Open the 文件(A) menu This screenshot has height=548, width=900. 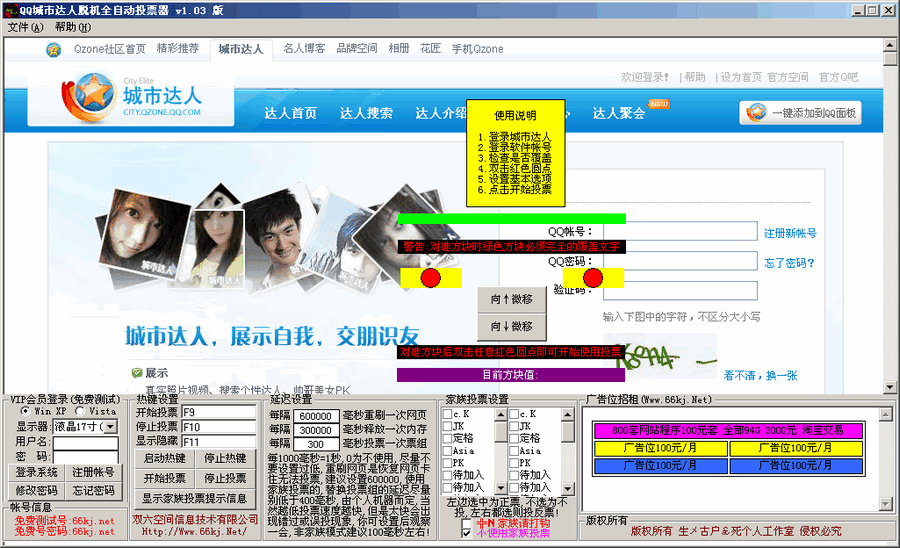point(25,28)
